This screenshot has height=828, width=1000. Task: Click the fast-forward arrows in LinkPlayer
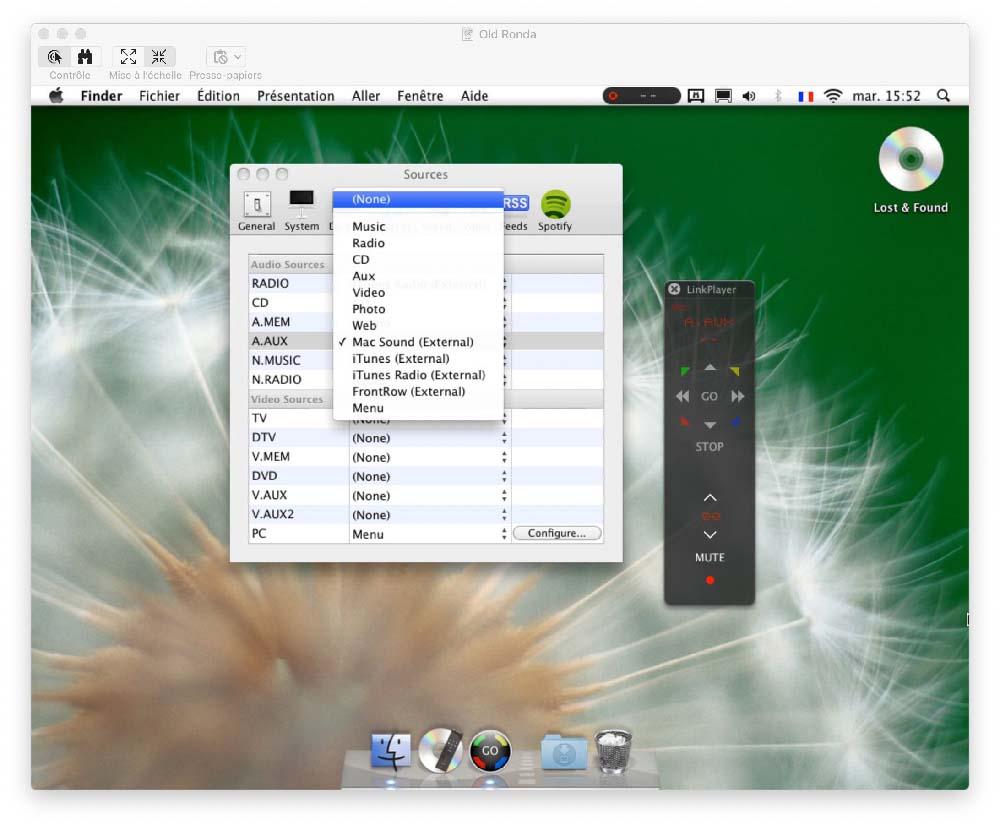pyautogui.click(x=737, y=396)
